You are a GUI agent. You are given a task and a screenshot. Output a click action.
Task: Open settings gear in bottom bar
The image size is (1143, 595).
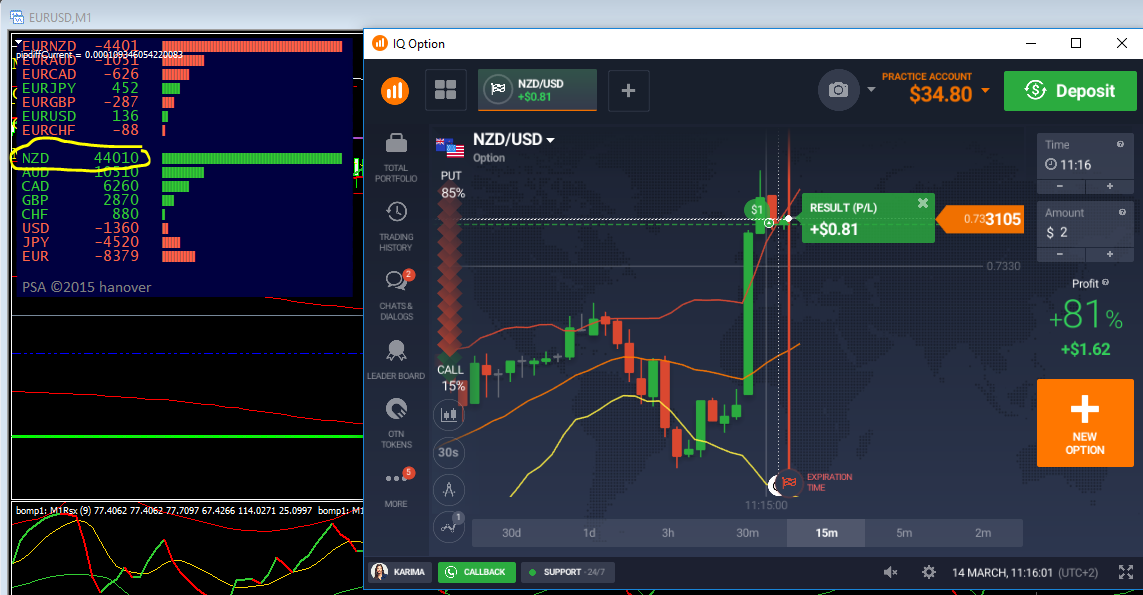[929, 572]
